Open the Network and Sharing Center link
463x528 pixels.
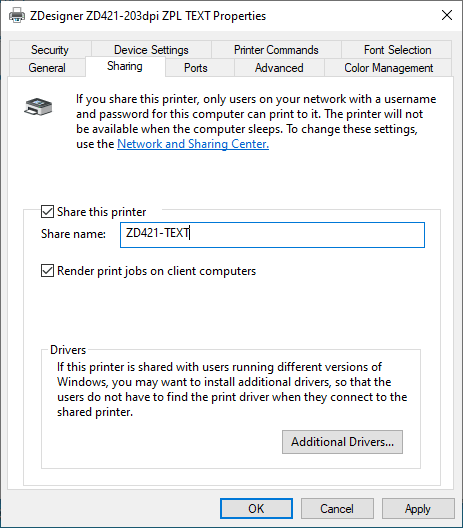(193, 144)
